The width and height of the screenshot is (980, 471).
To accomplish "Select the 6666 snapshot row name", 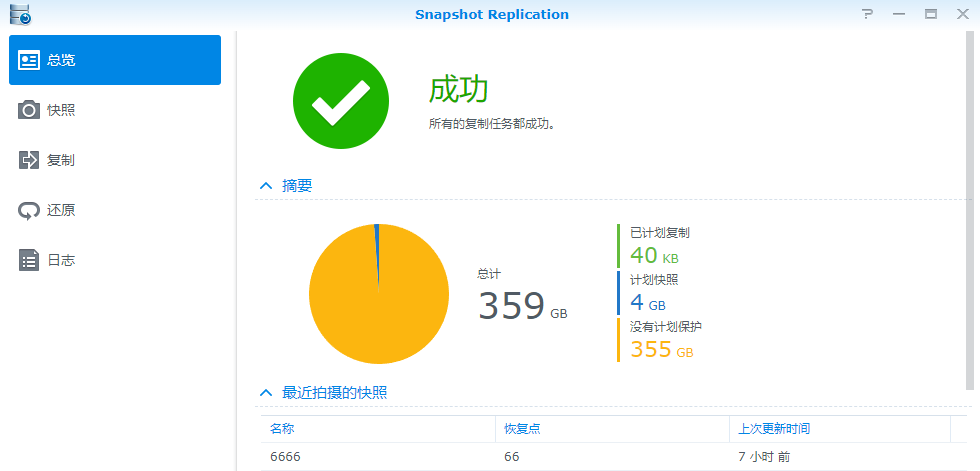I will click(285, 457).
